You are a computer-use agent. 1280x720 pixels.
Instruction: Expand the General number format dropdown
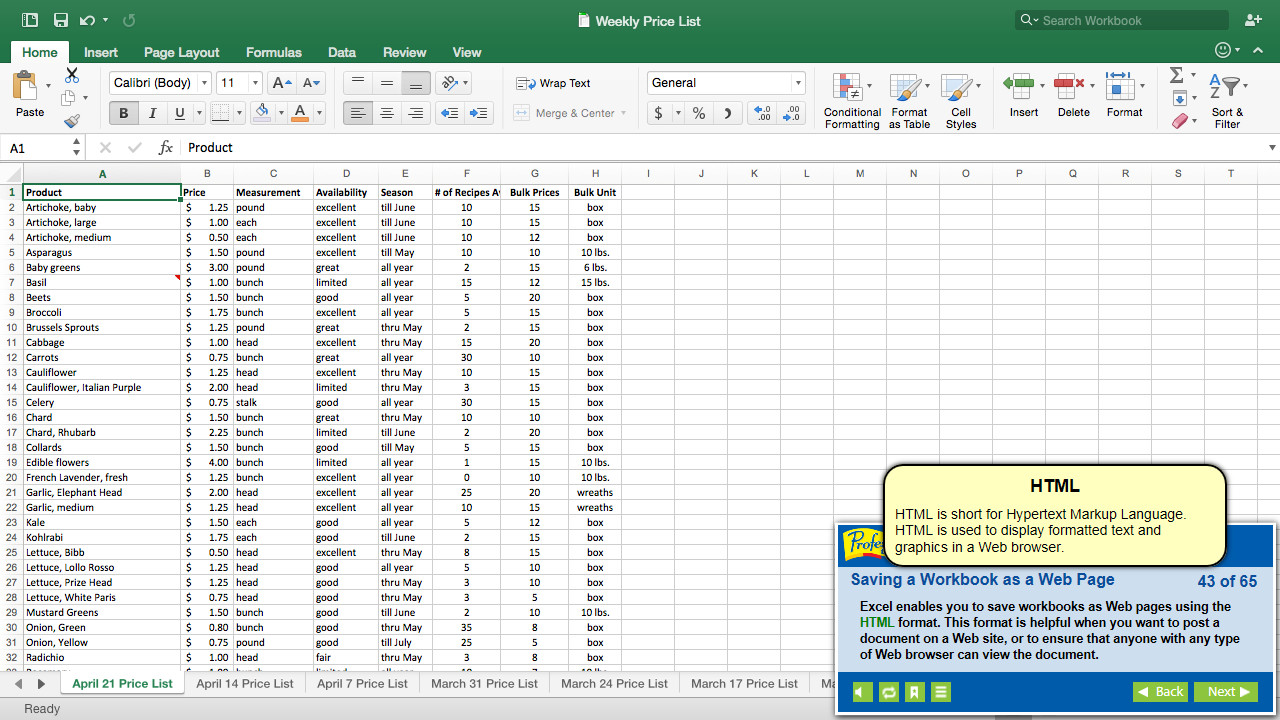click(x=798, y=83)
